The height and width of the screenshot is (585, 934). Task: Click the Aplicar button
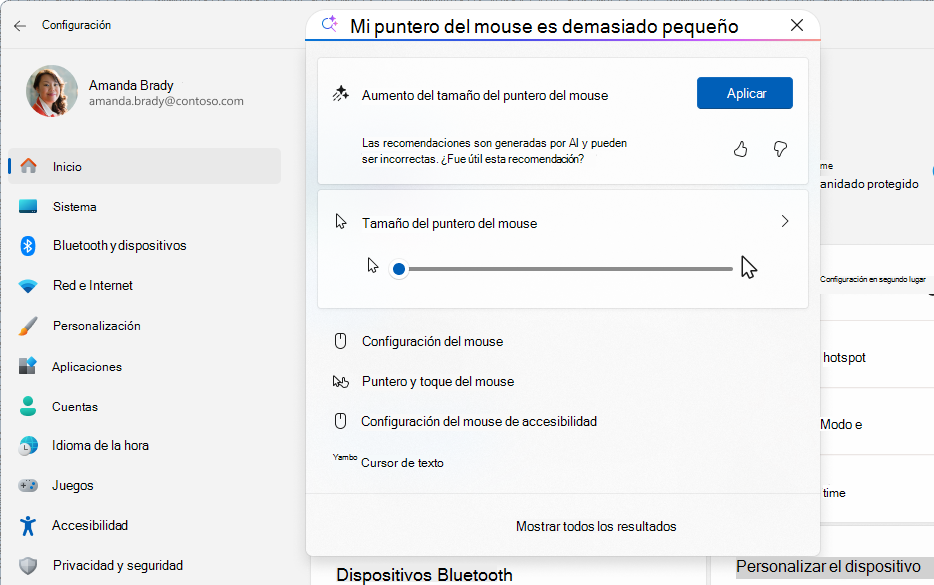point(744,92)
